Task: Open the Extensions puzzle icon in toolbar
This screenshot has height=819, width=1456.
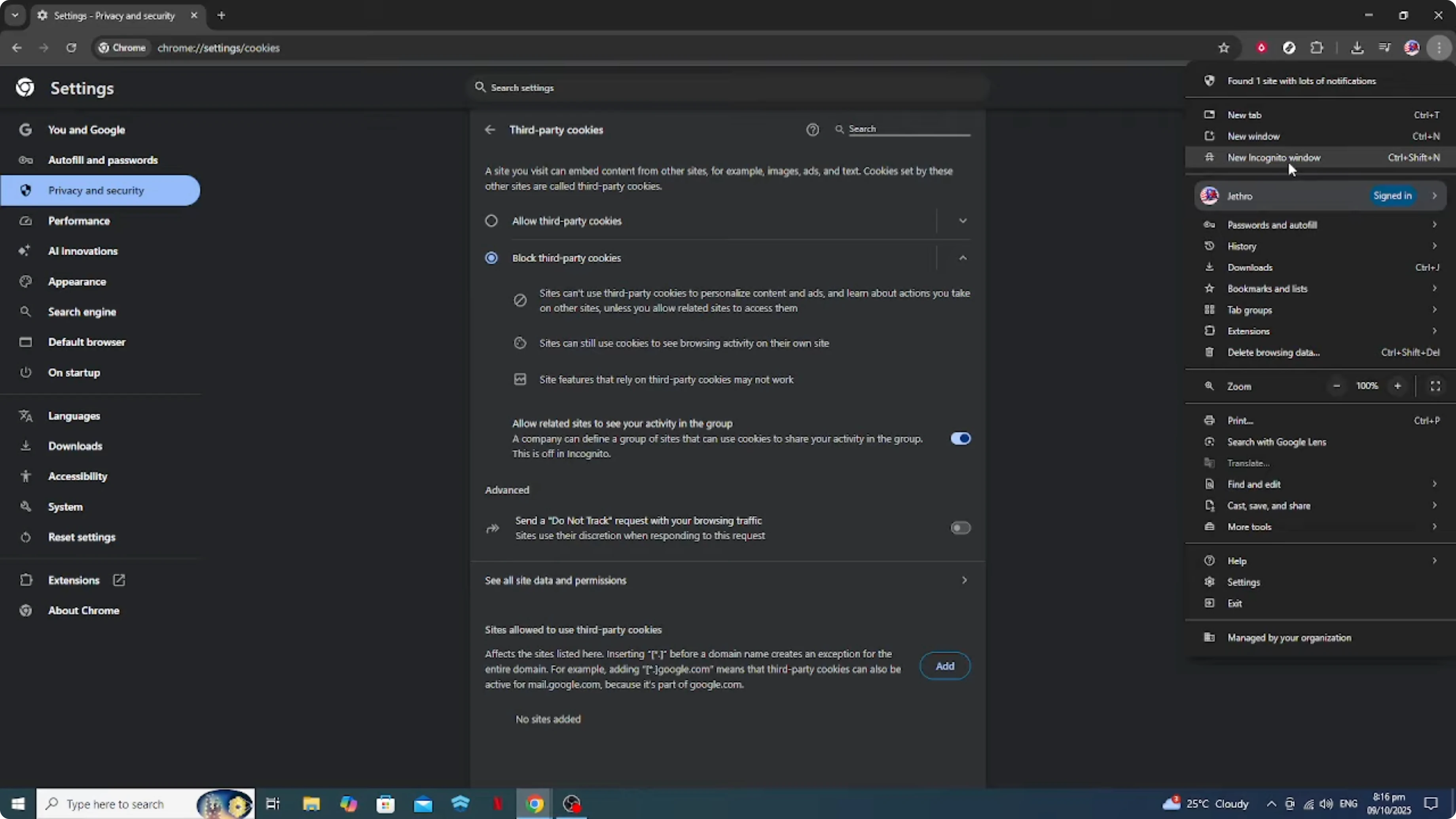Action: pyautogui.click(x=1317, y=47)
